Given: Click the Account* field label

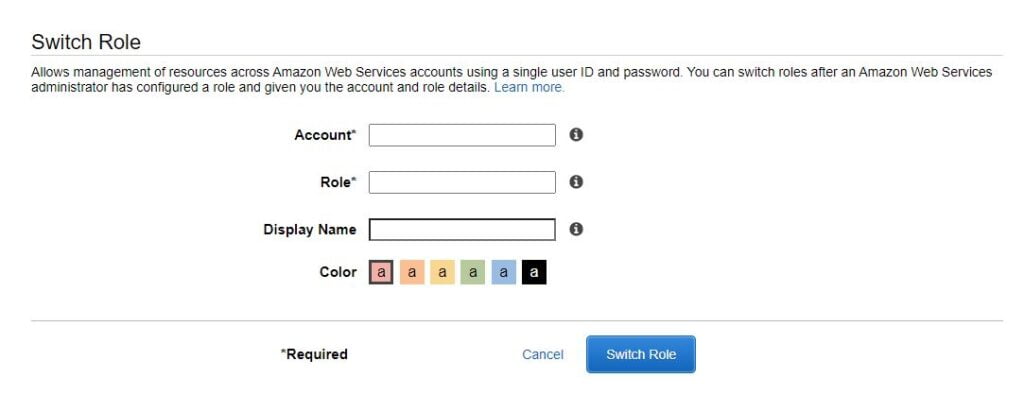Looking at the screenshot, I should click(325, 135).
